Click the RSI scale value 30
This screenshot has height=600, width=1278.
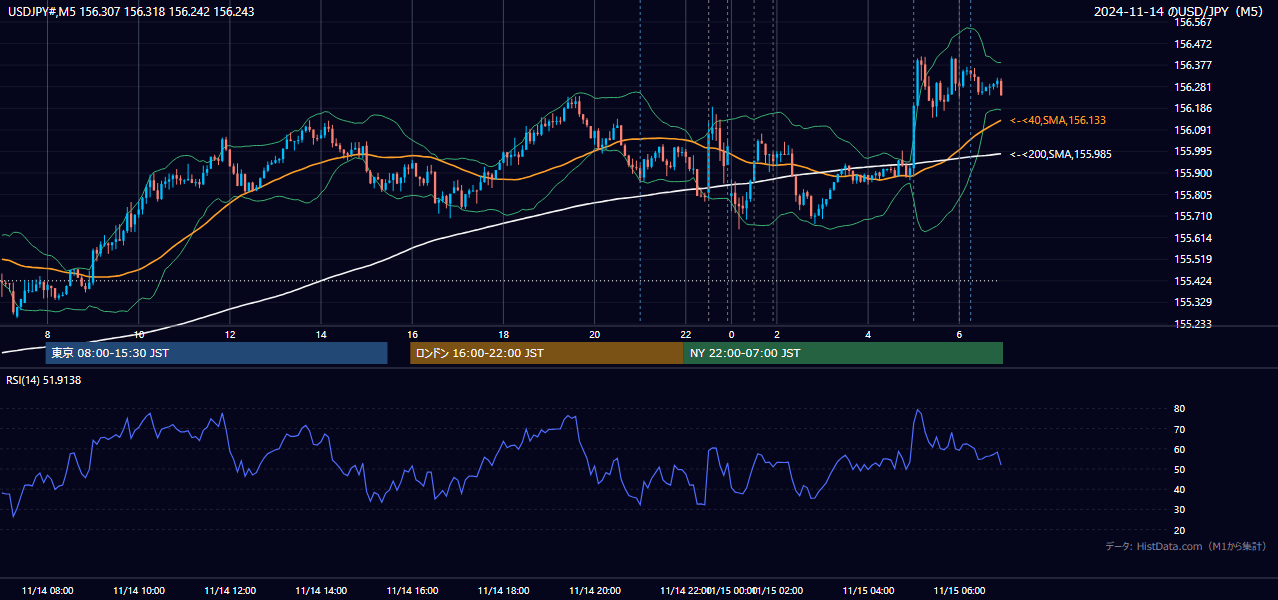click(1180, 510)
